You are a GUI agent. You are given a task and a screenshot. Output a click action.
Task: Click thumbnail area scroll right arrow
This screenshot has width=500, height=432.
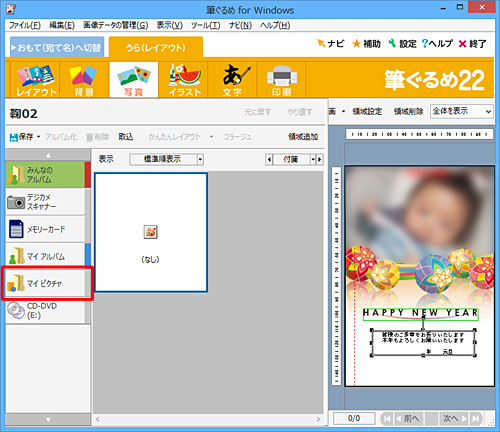(318, 419)
